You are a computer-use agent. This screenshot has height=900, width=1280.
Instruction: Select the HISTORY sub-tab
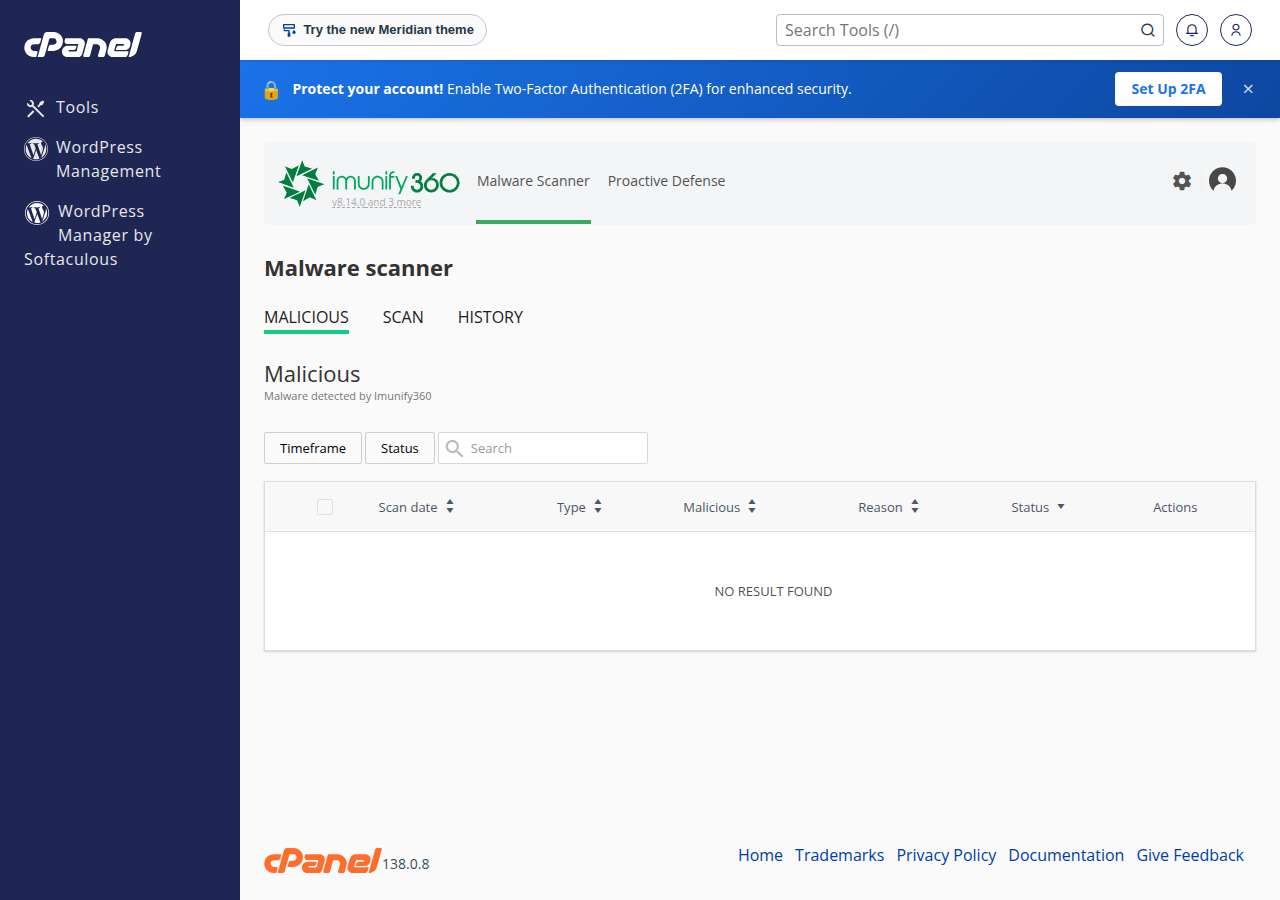coord(490,317)
